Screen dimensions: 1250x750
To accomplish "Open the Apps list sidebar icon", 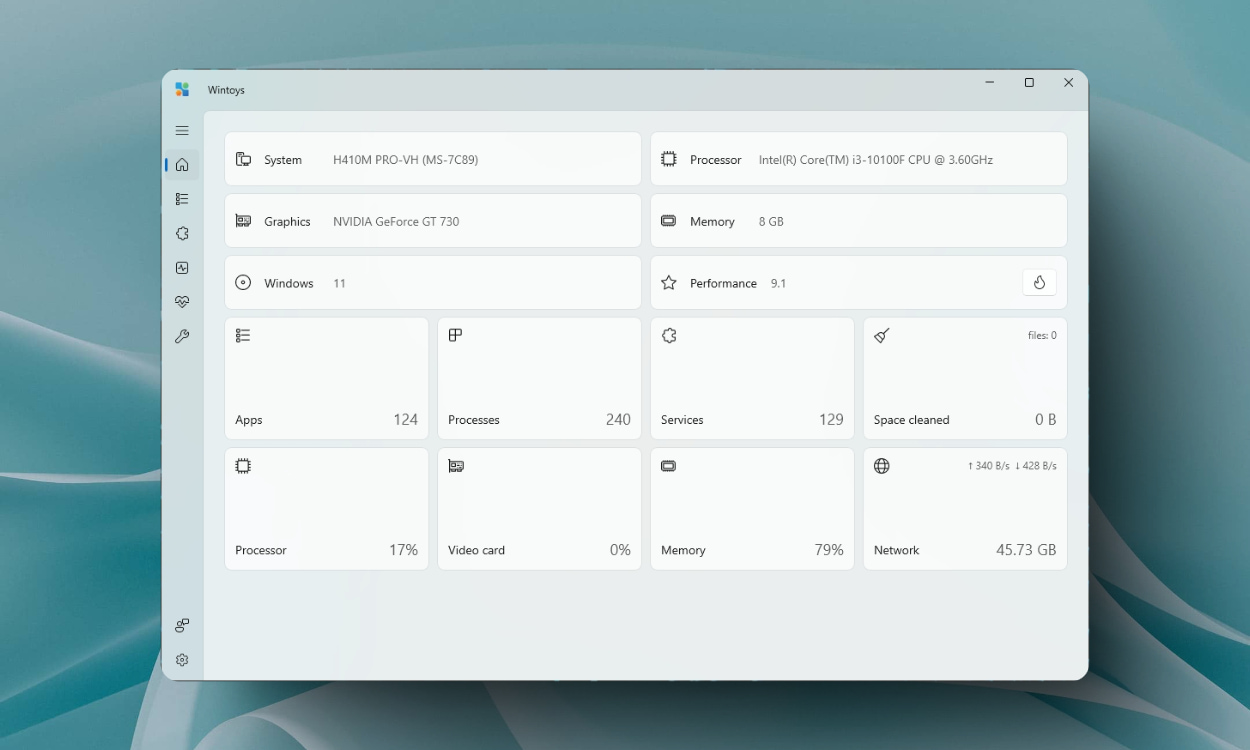I will tap(182, 199).
